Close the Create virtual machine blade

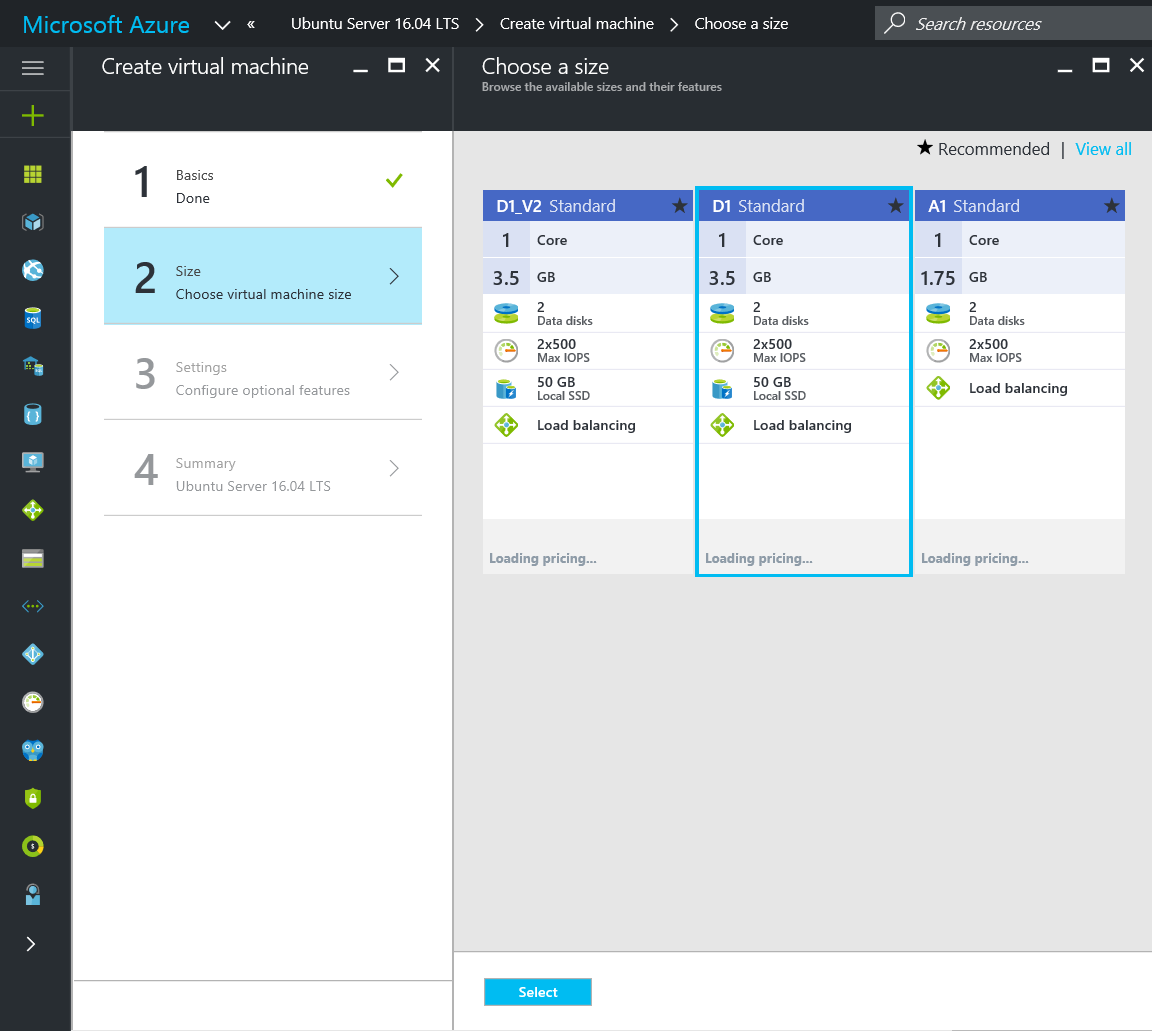[433, 66]
